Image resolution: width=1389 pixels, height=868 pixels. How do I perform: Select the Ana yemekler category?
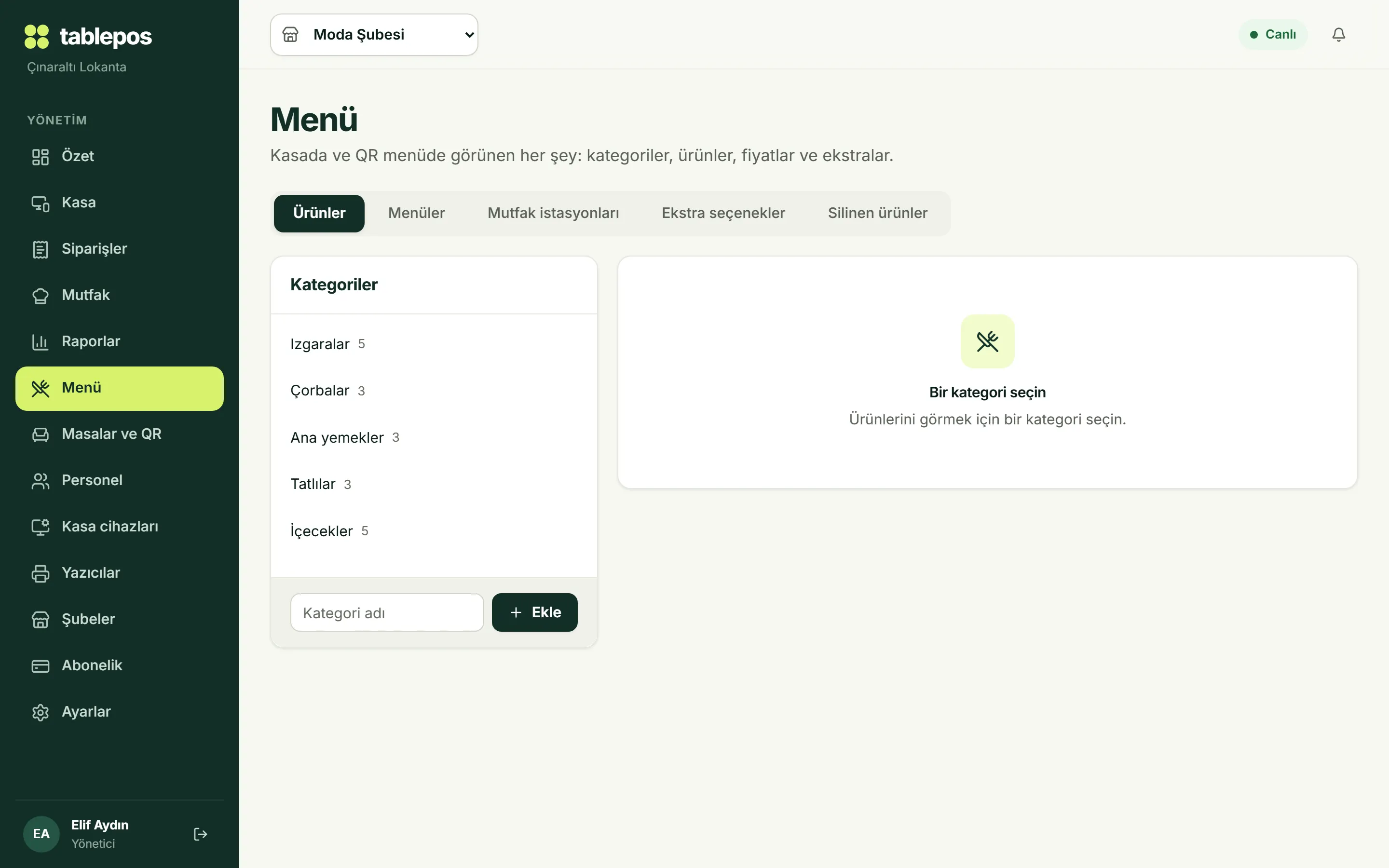pos(434,438)
